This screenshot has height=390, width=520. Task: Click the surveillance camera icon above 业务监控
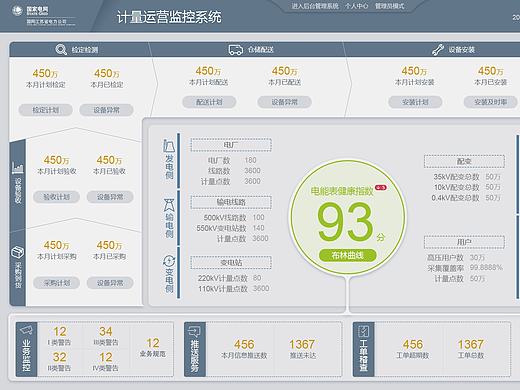click(x=26, y=330)
